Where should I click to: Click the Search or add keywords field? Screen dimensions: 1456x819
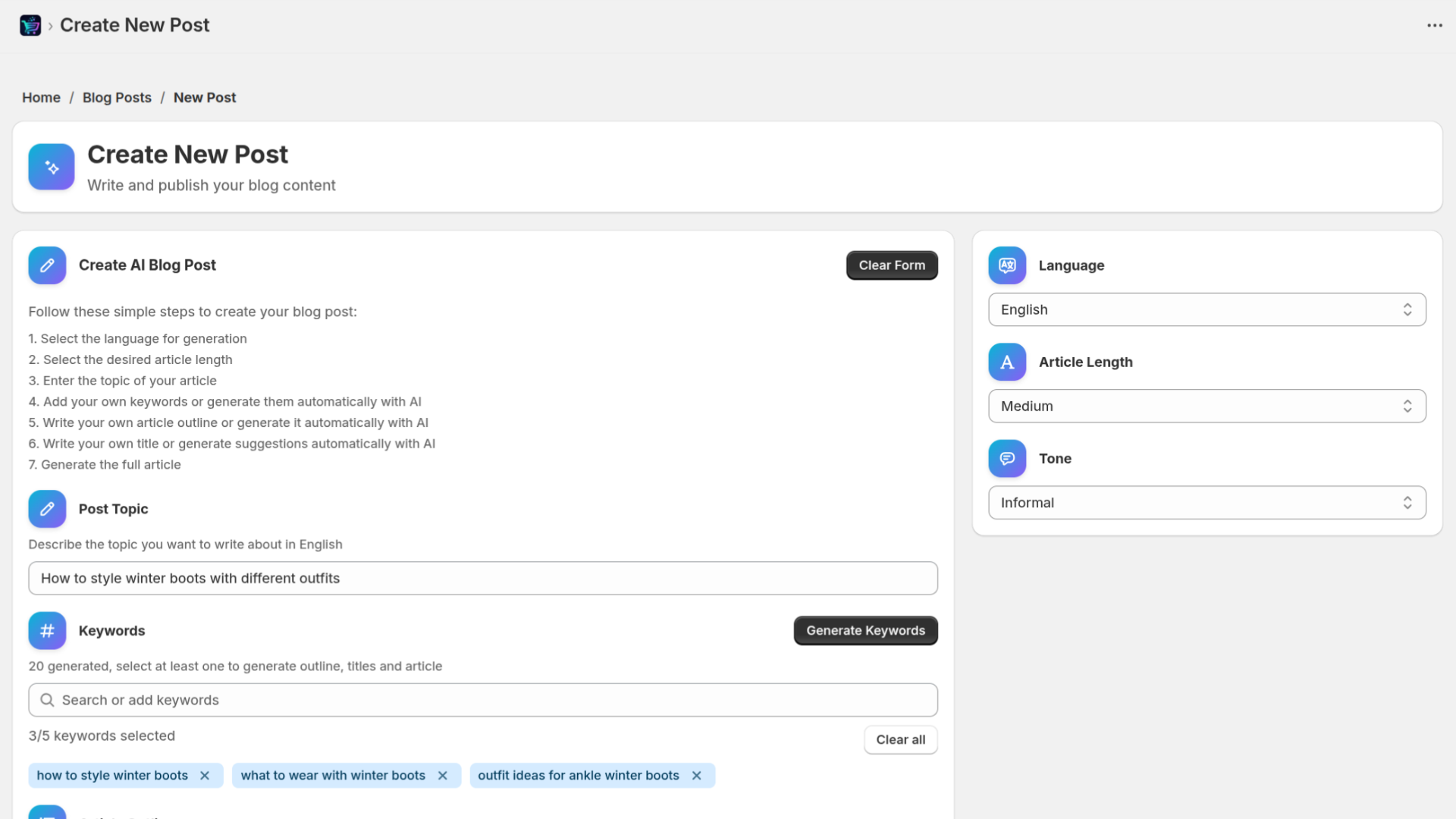(x=482, y=699)
